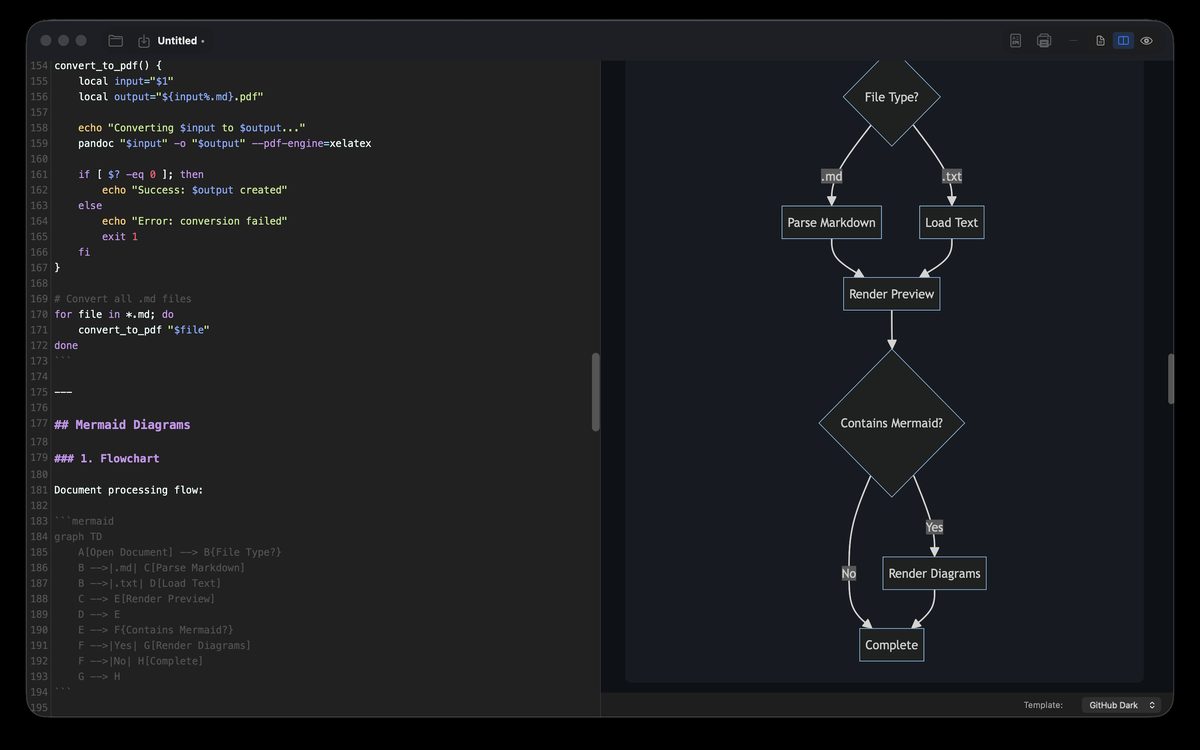Click the "Render Preview" node in the diagram
The image size is (1200, 750).
click(x=891, y=294)
